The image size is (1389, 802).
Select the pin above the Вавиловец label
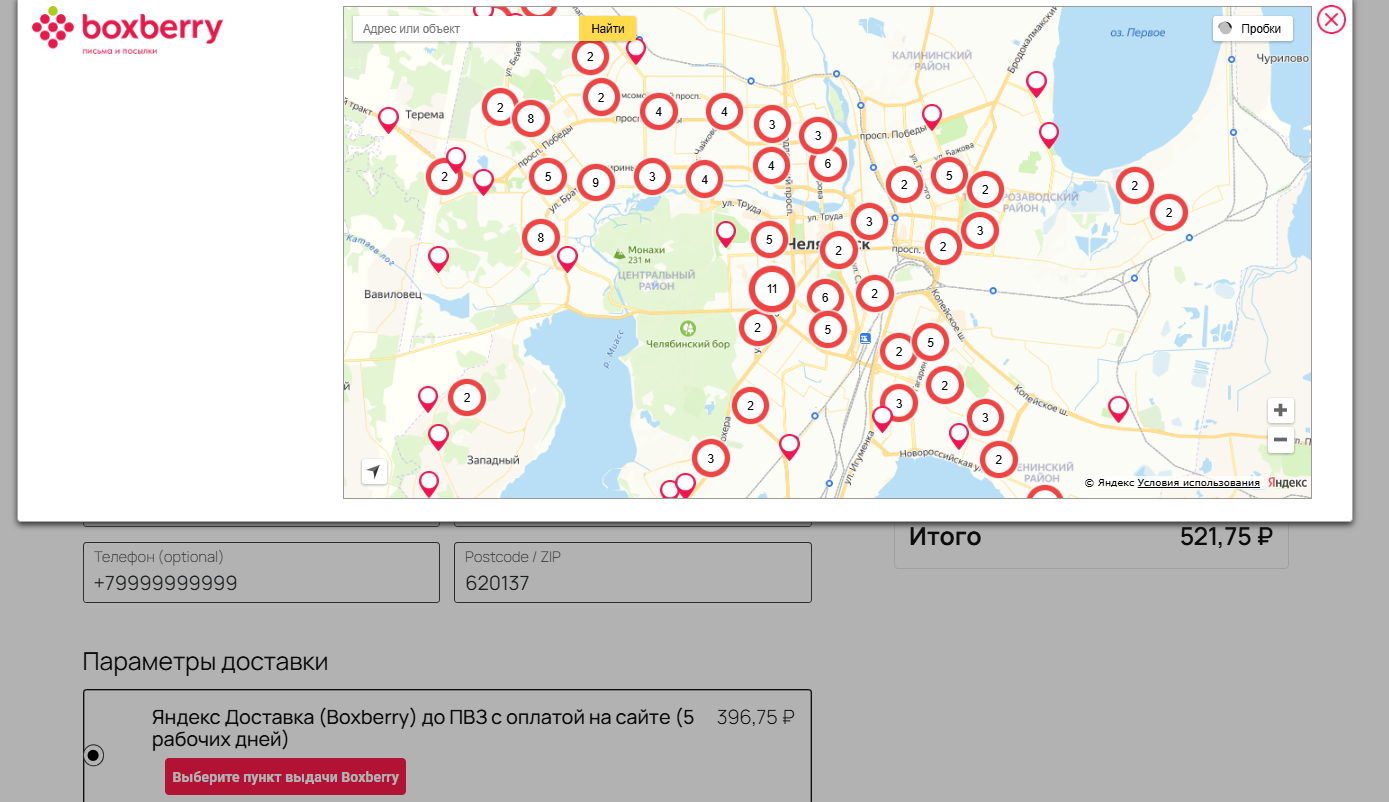438,259
